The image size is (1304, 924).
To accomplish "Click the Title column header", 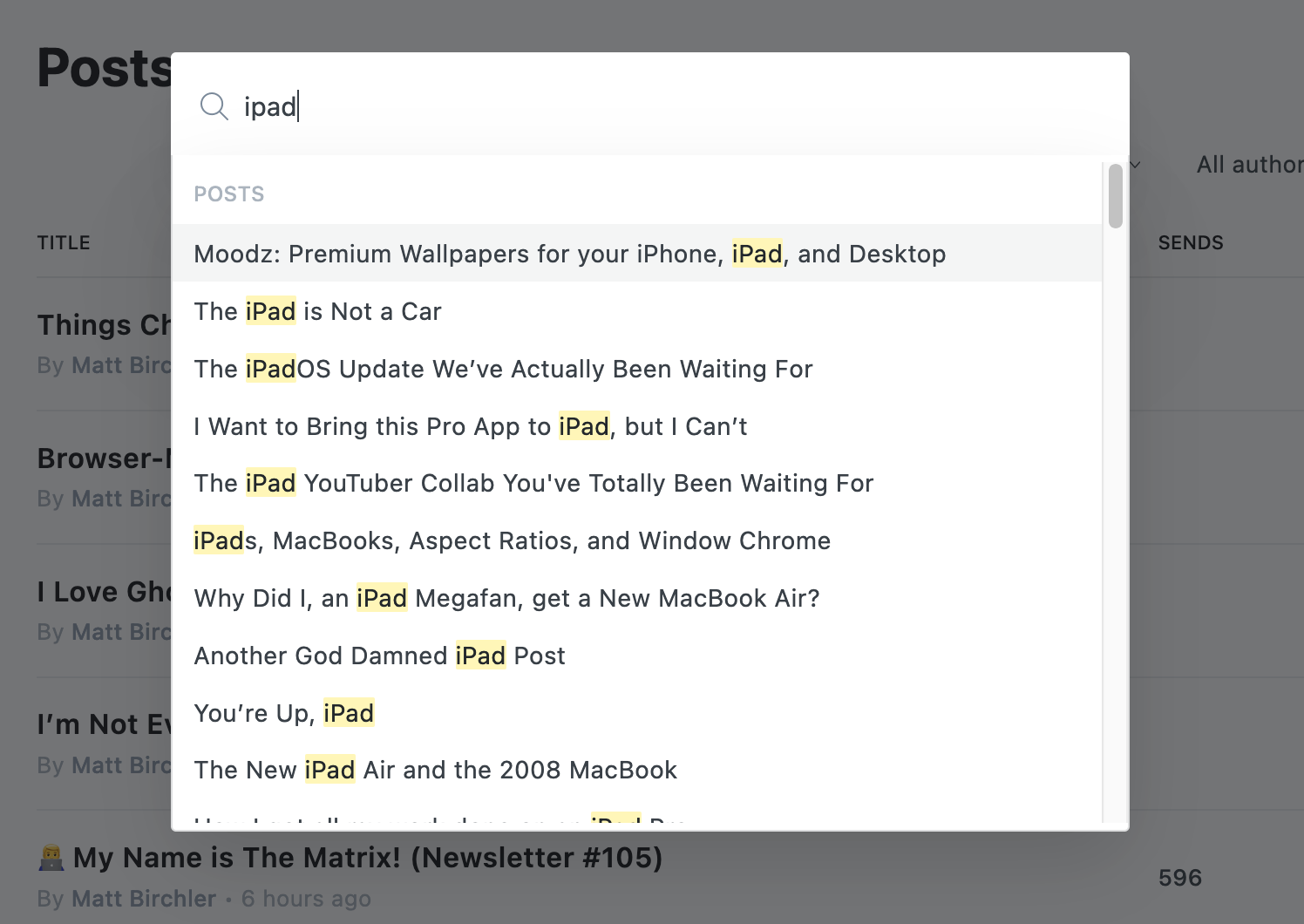I will click(x=64, y=242).
